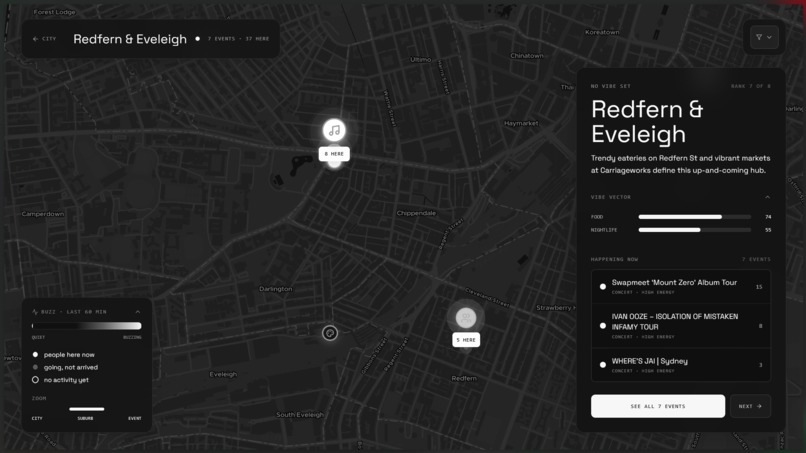Go to Next suburb
Image resolution: width=806 pixels, height=453 pixels.
click(750, 406)
